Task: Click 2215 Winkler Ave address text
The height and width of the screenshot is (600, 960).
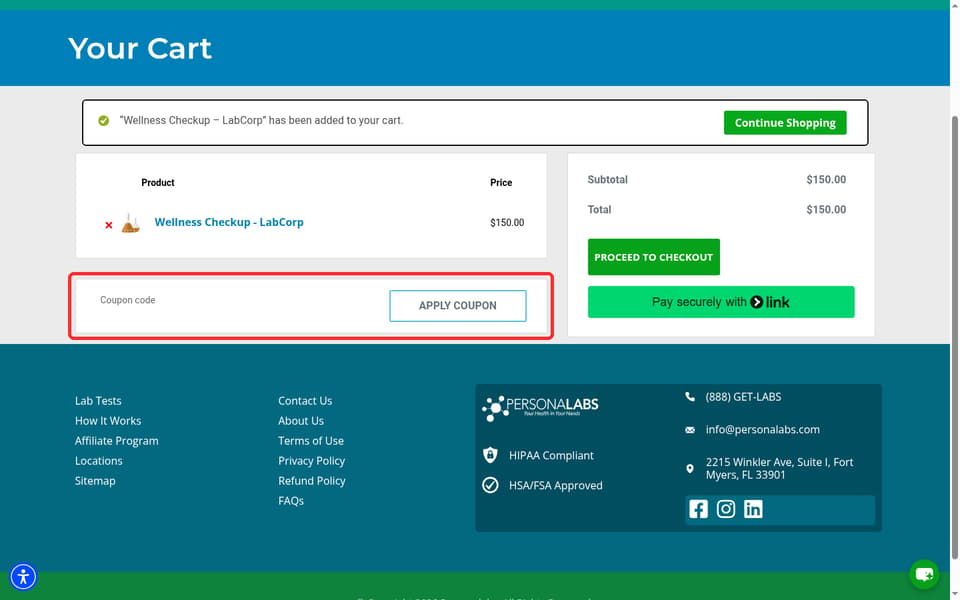Action: (779, 468)
